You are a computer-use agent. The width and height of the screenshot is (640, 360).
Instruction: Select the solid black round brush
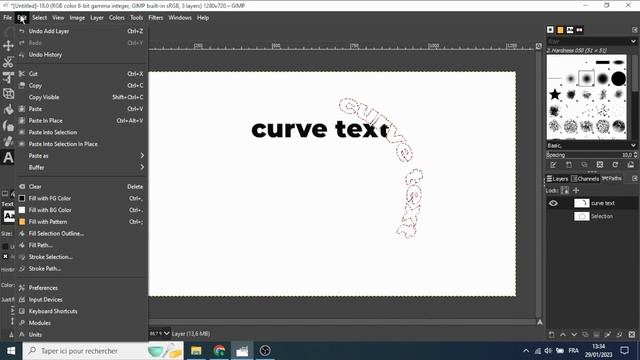tap(618, 78)
